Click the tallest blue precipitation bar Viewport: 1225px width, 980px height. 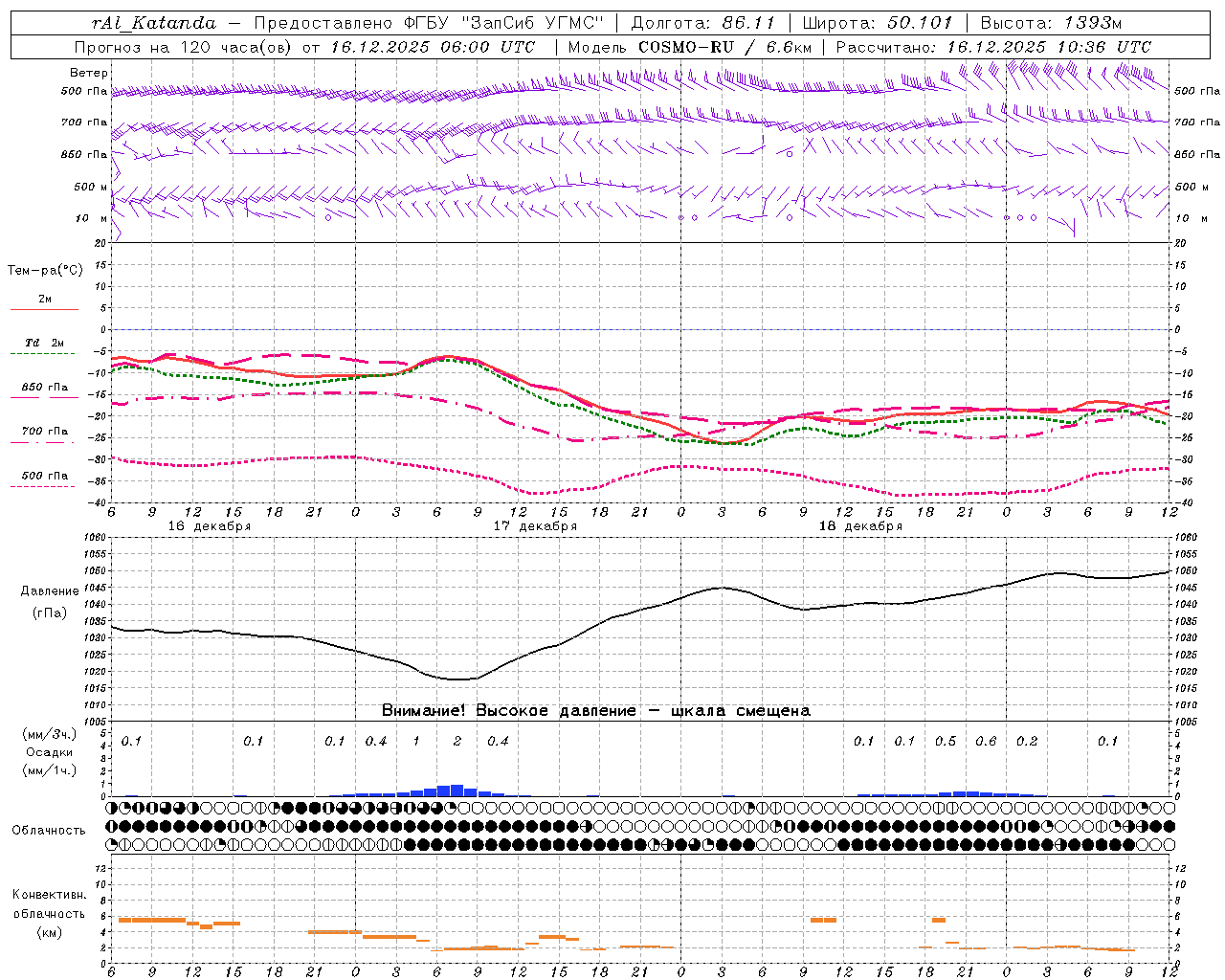pos(457,791)
